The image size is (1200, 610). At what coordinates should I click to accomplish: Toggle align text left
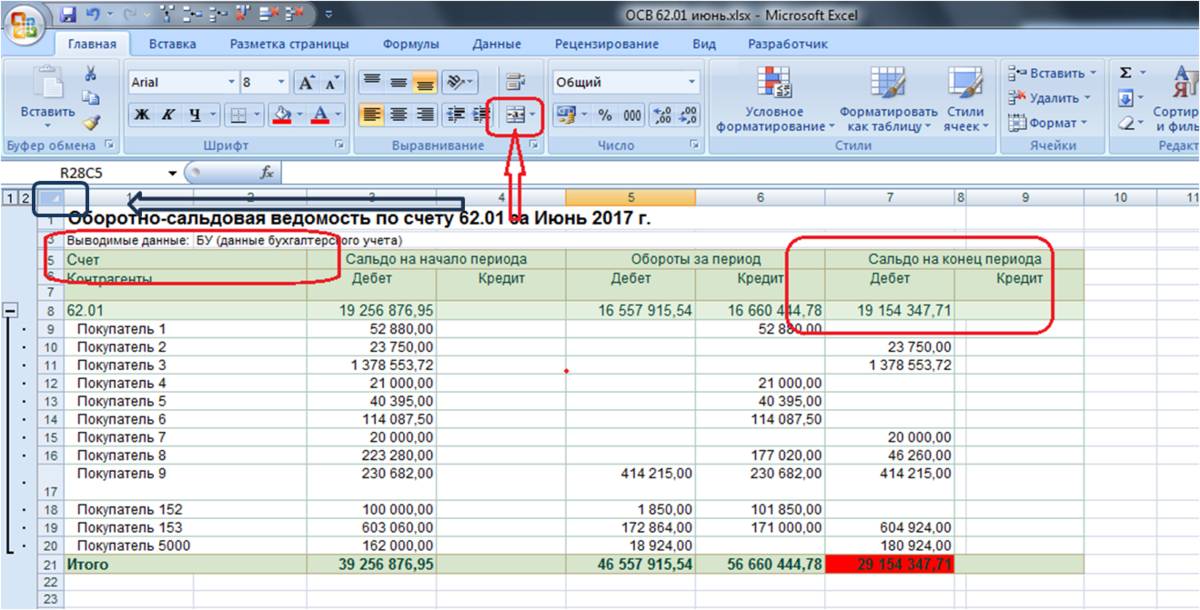pos(371,115)
